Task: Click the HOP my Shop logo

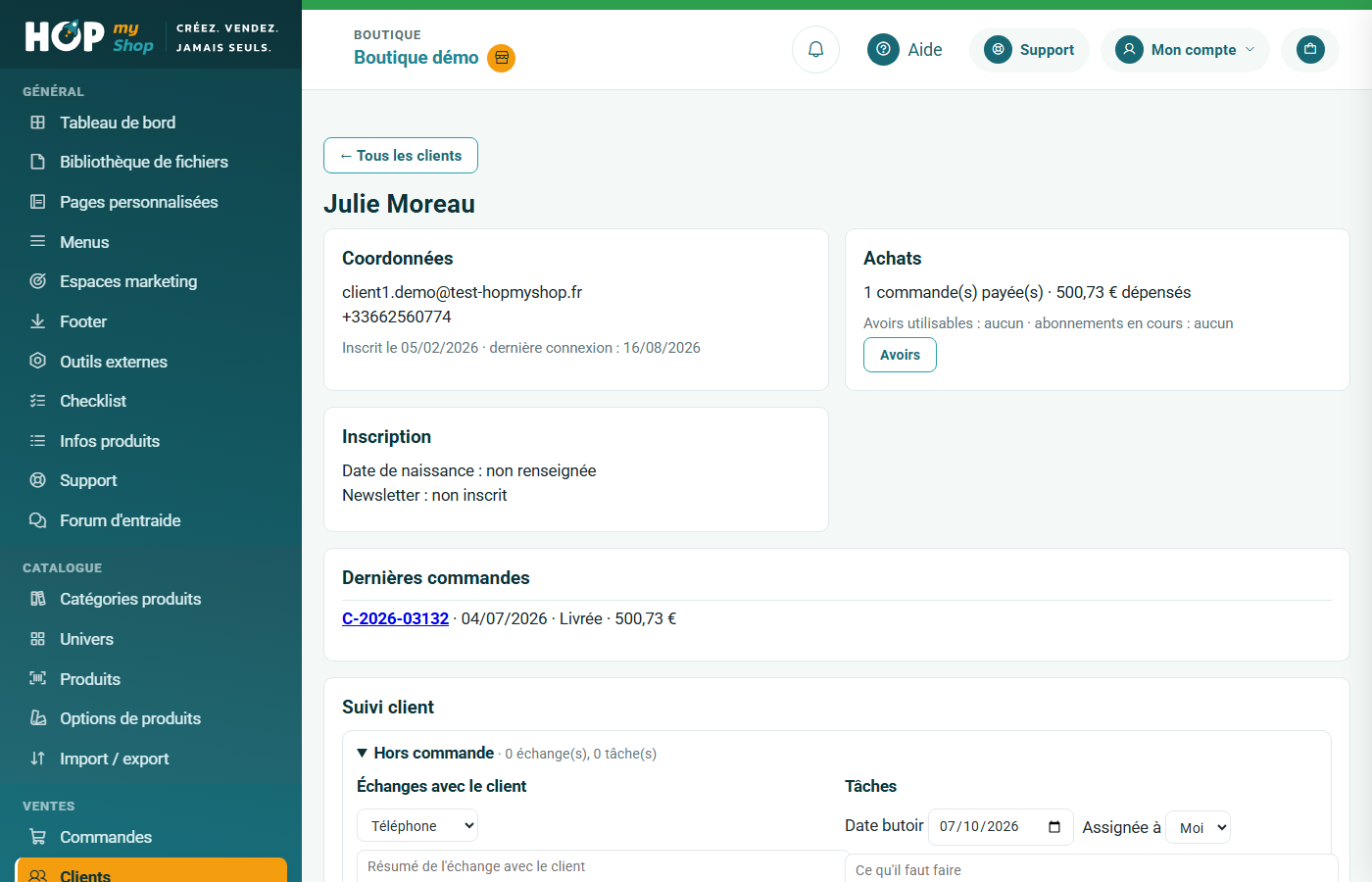Action: pos(89,36)
